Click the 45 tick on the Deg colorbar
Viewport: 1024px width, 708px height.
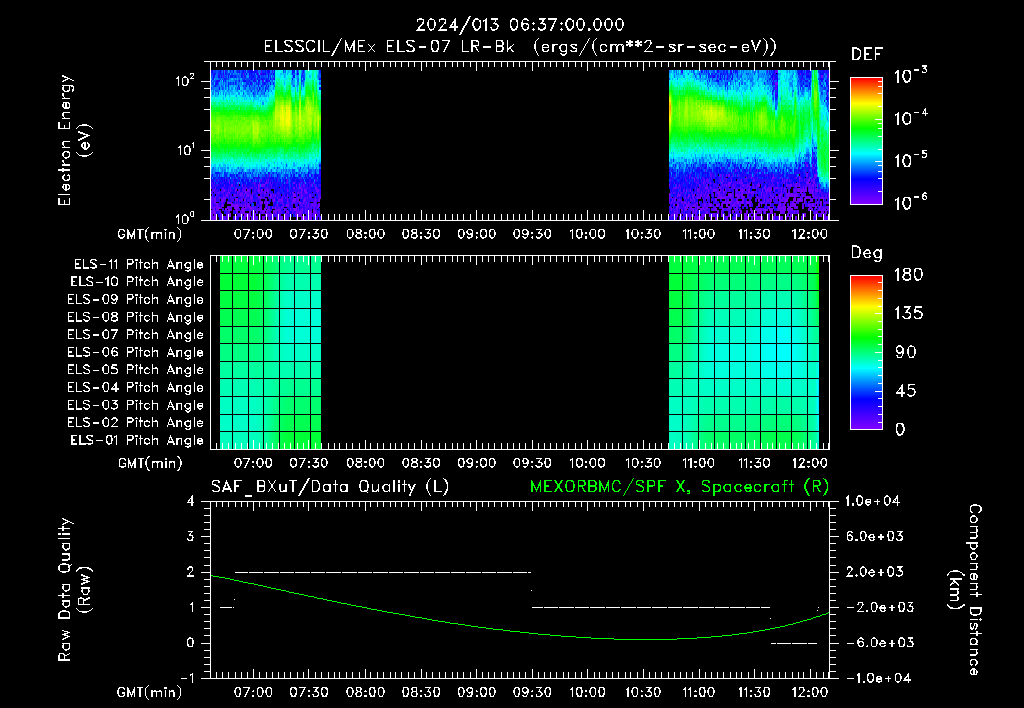905,391
